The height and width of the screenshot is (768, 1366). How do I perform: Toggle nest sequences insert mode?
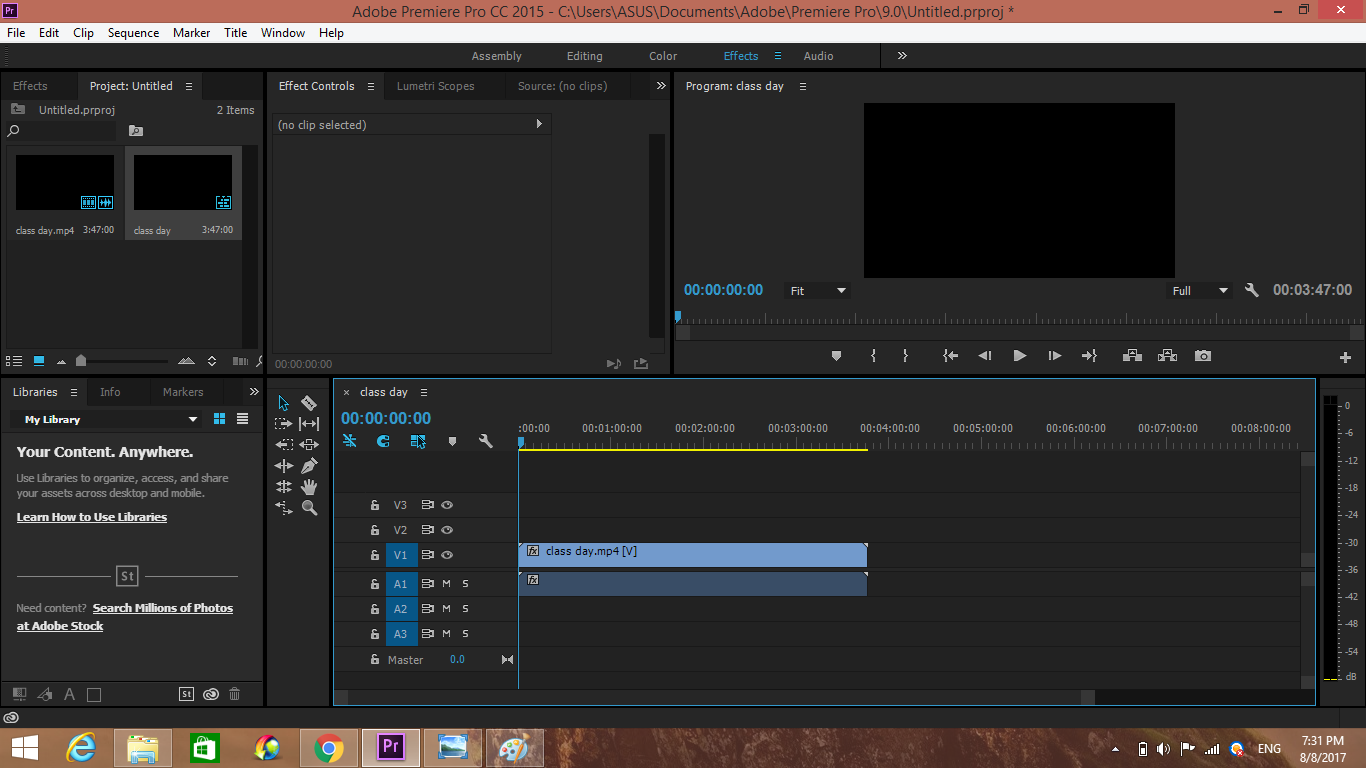click(350, 441)
